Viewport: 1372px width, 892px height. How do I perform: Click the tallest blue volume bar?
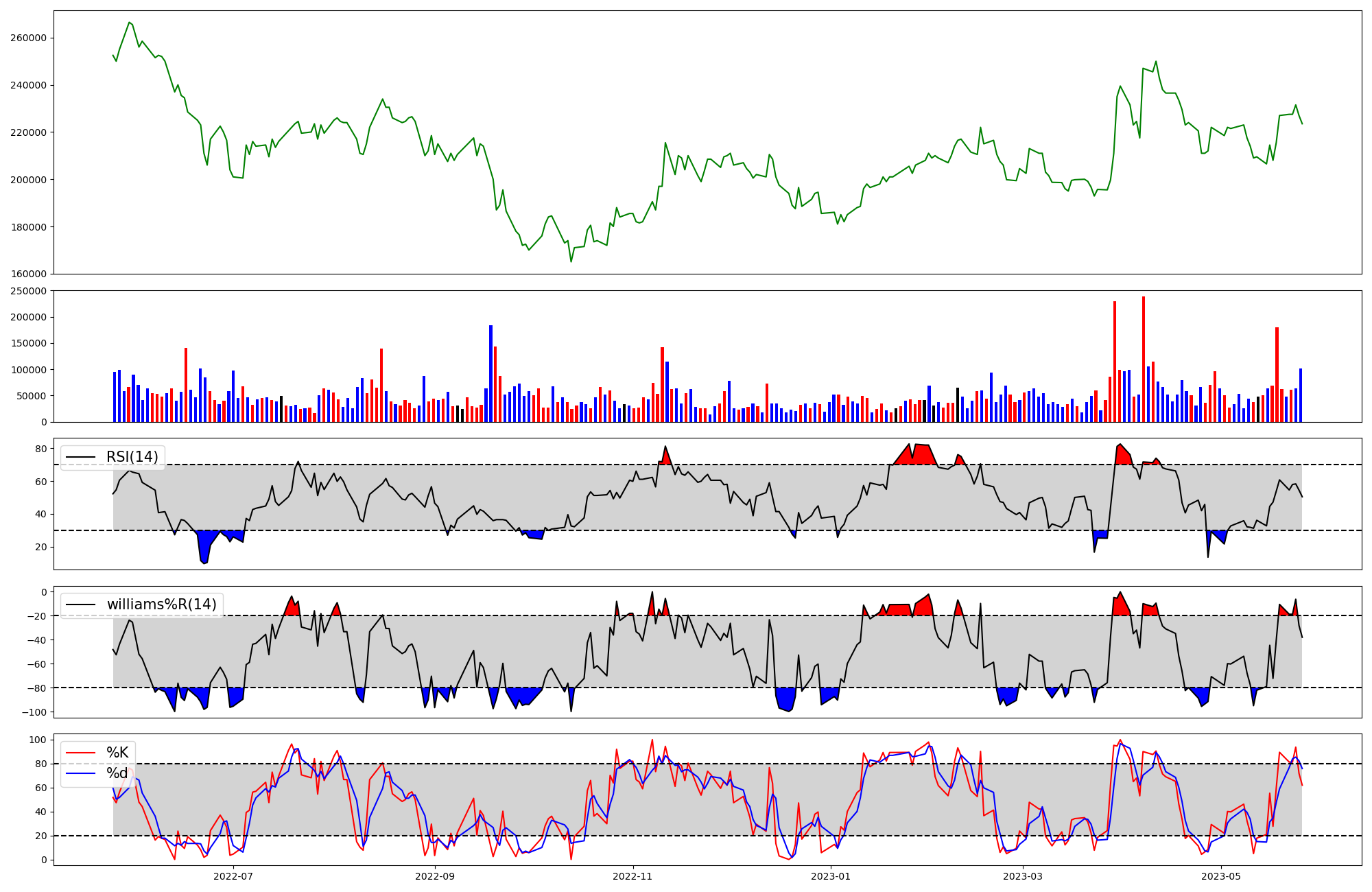click(490, 374)
